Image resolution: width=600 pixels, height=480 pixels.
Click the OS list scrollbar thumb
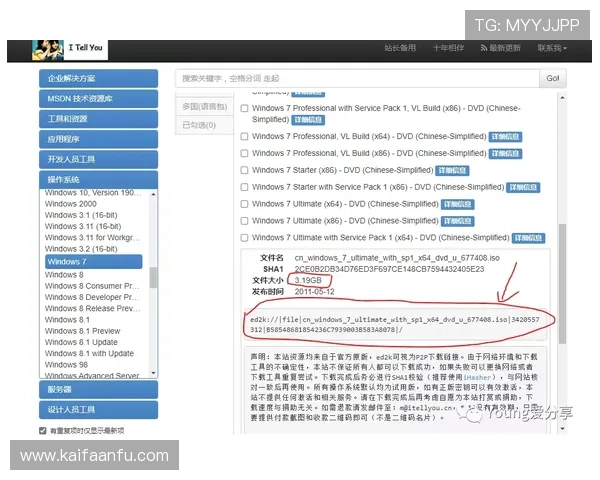coord(153,278)
